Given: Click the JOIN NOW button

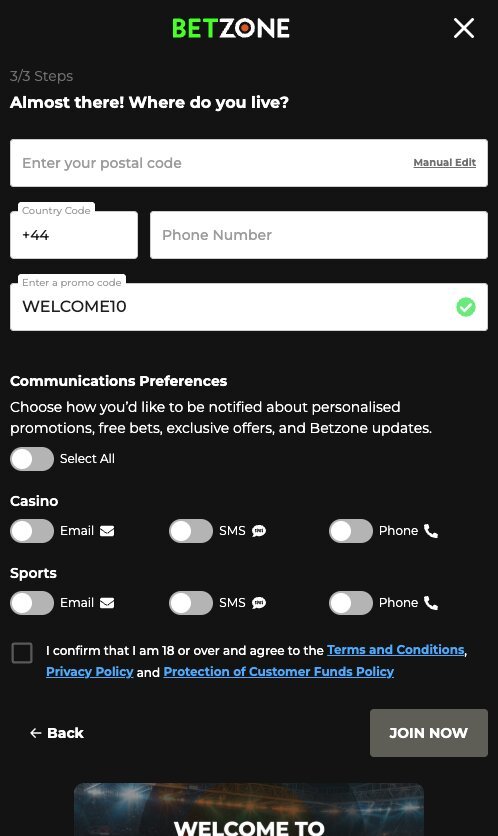Looking at the screenshot, I should (429, 733).
